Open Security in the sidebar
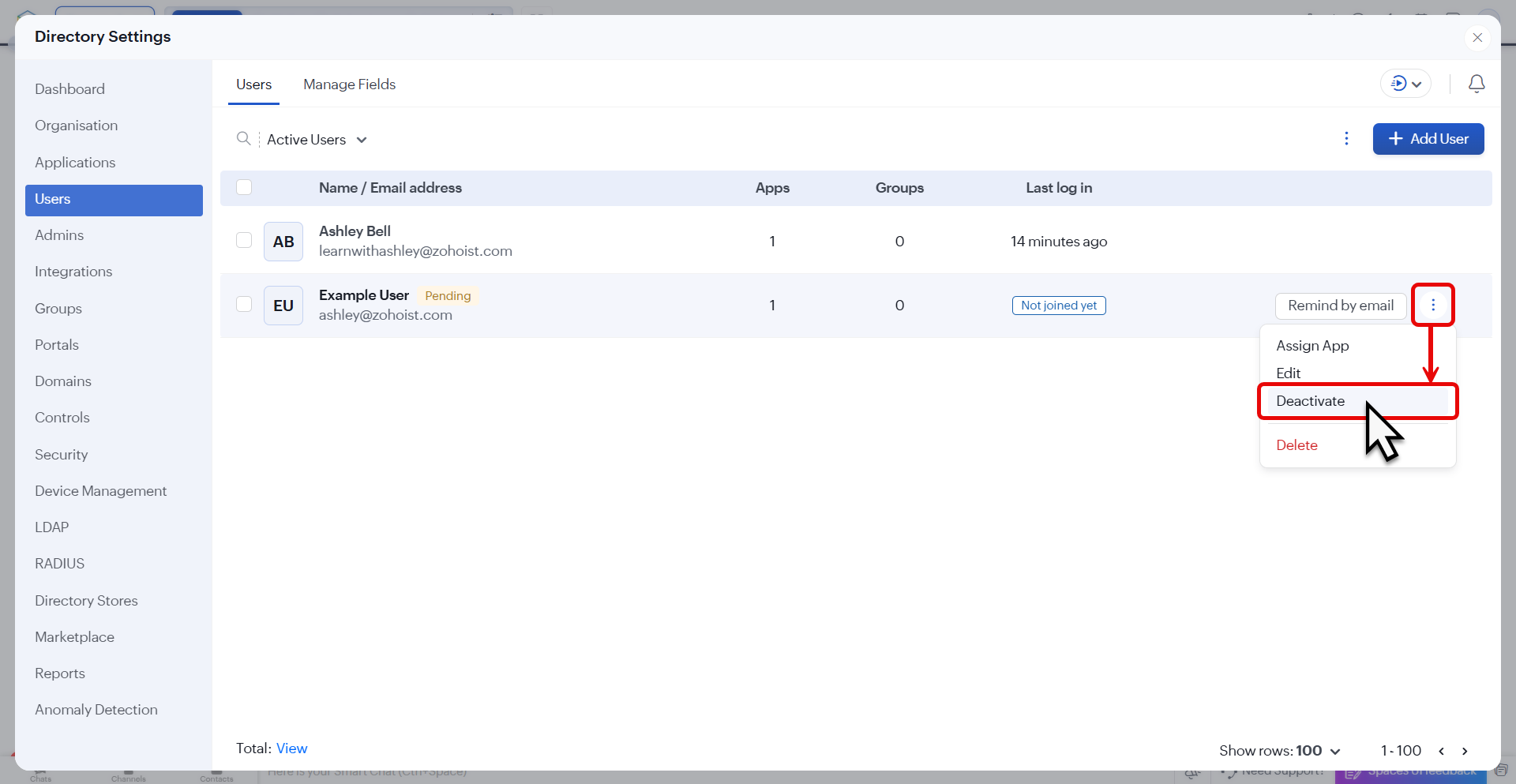1516x784 pixels. [62, 455]
